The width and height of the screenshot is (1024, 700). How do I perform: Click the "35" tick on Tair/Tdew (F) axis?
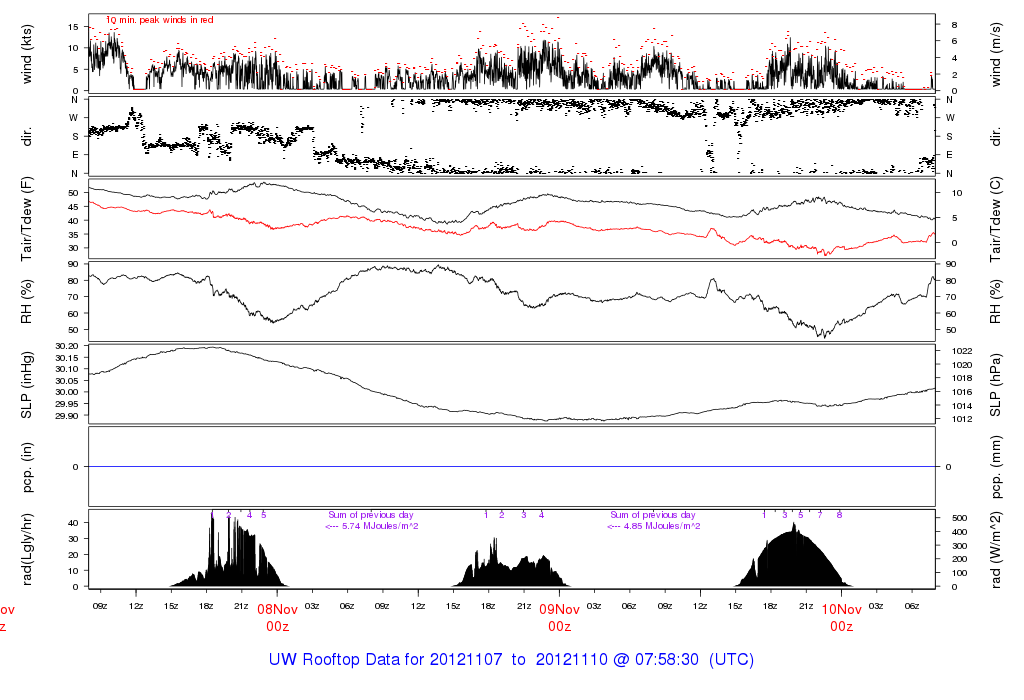pos(73,234)
